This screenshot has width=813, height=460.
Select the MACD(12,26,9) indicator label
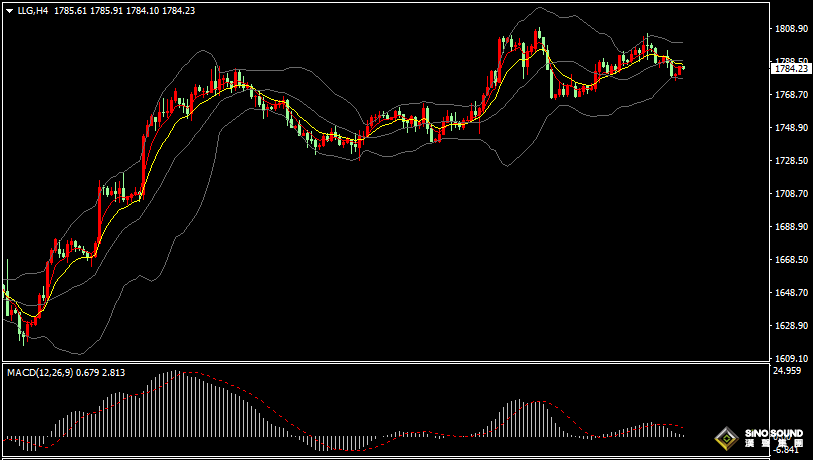40,372
